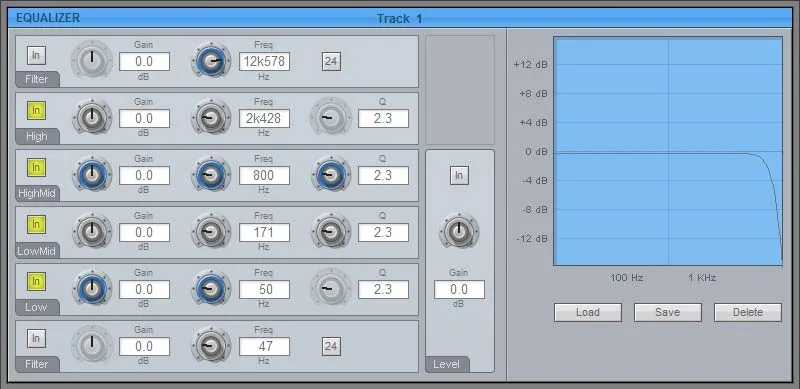This screenshot has height=389, width=800.
Task: Click the Level section Gain knob
Action: (x=459, y=232)
